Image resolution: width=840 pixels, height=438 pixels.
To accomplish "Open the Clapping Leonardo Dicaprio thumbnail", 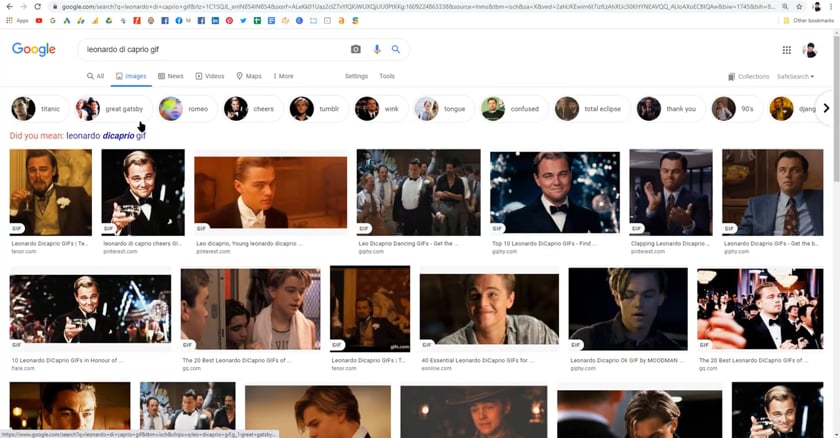I will (671, 192).
